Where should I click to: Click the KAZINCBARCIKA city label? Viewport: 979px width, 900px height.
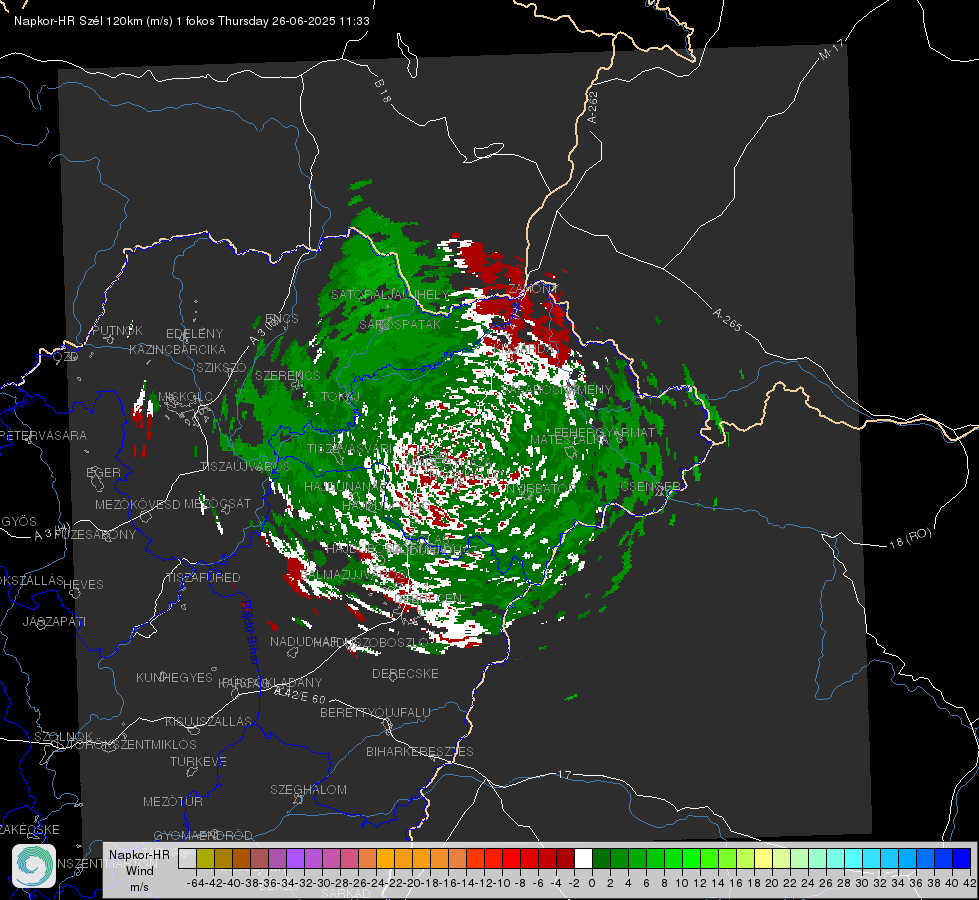(x=177, y=350)
